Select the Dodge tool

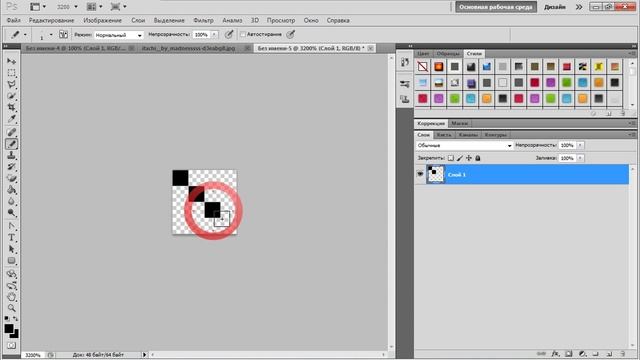tap(11, 213)
